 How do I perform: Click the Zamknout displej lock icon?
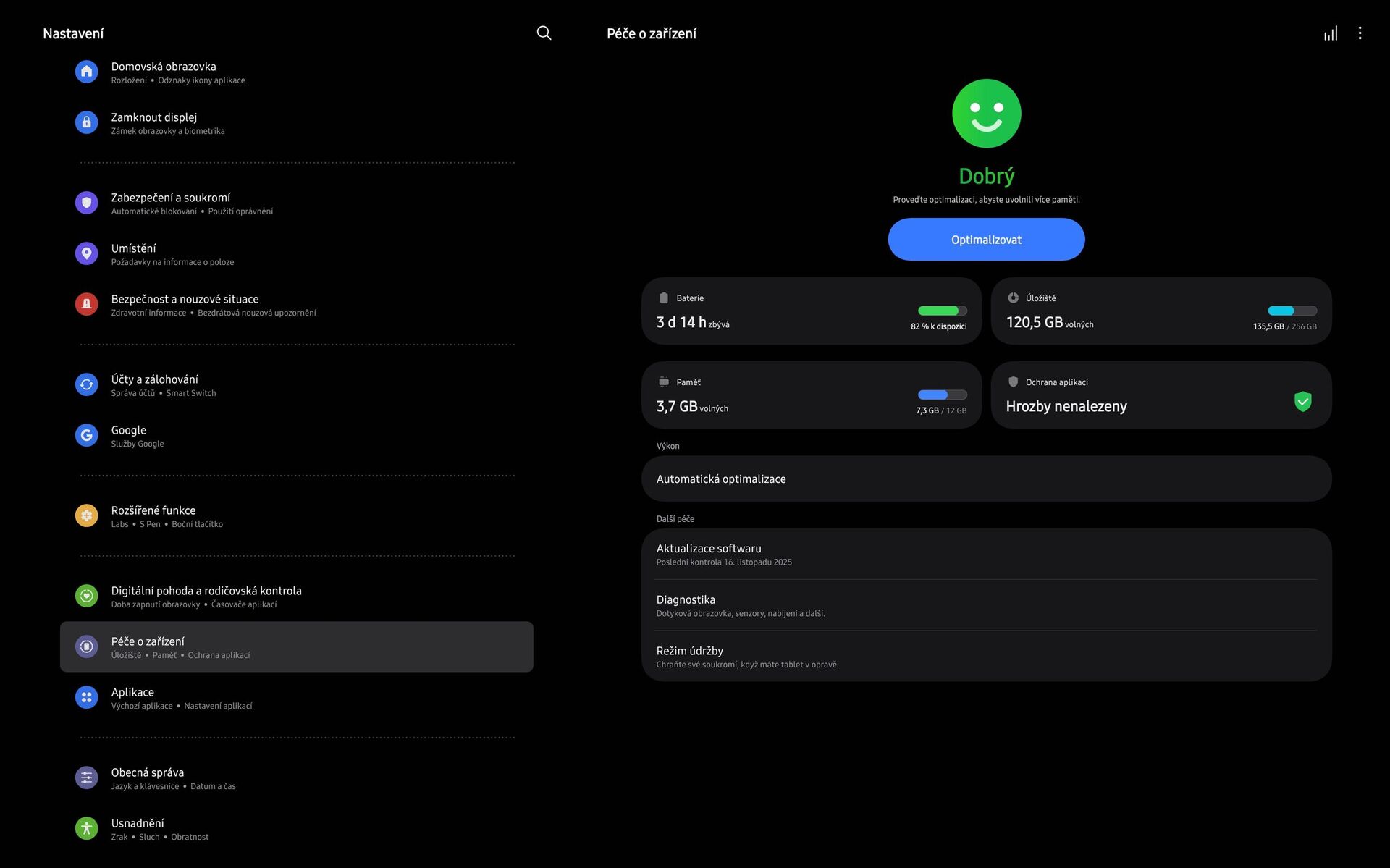(x=86, y=122)
